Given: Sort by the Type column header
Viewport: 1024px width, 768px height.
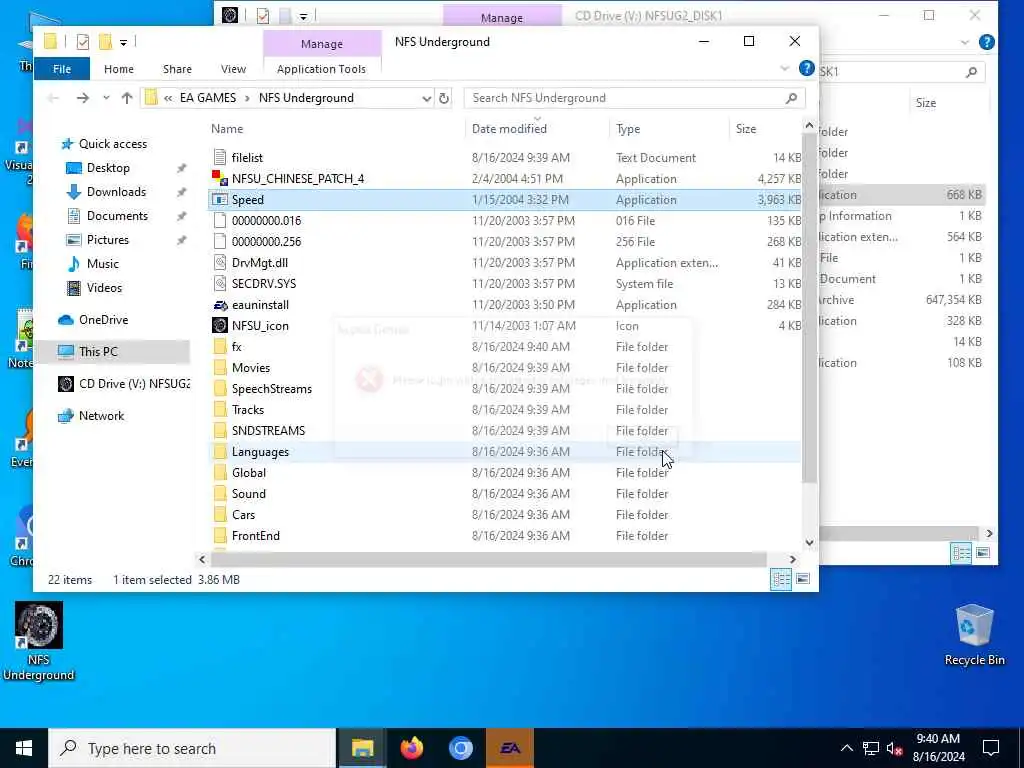Looking at the screenshot, I should [628, 129].
